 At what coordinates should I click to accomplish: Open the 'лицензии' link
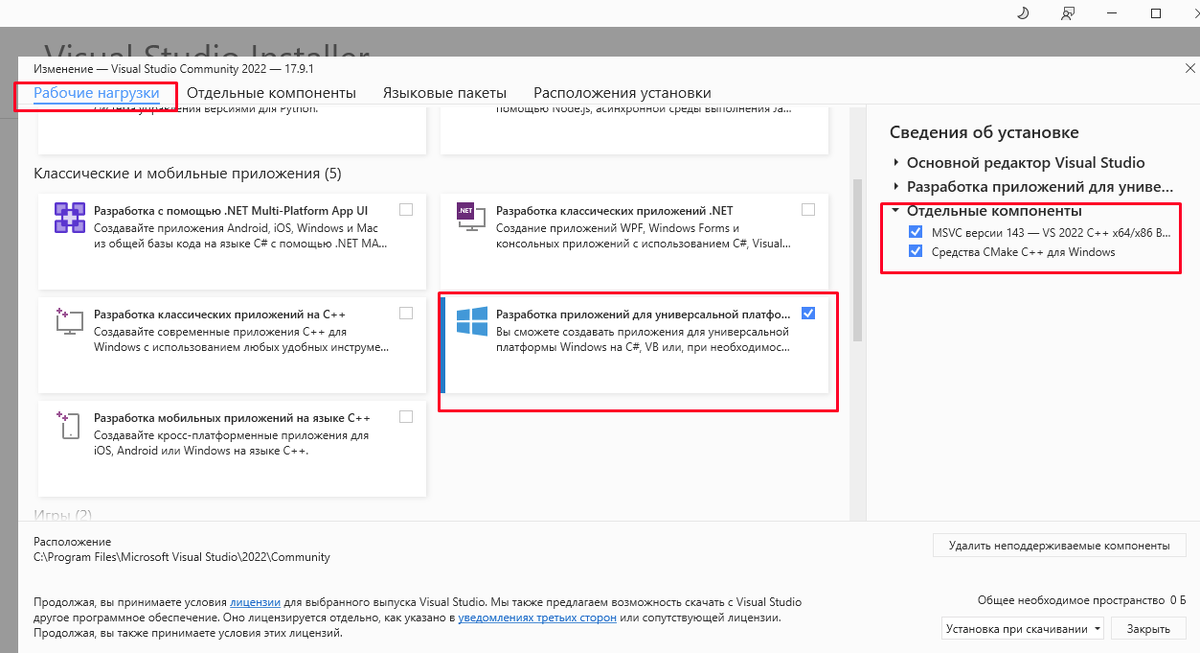point(255,603)
